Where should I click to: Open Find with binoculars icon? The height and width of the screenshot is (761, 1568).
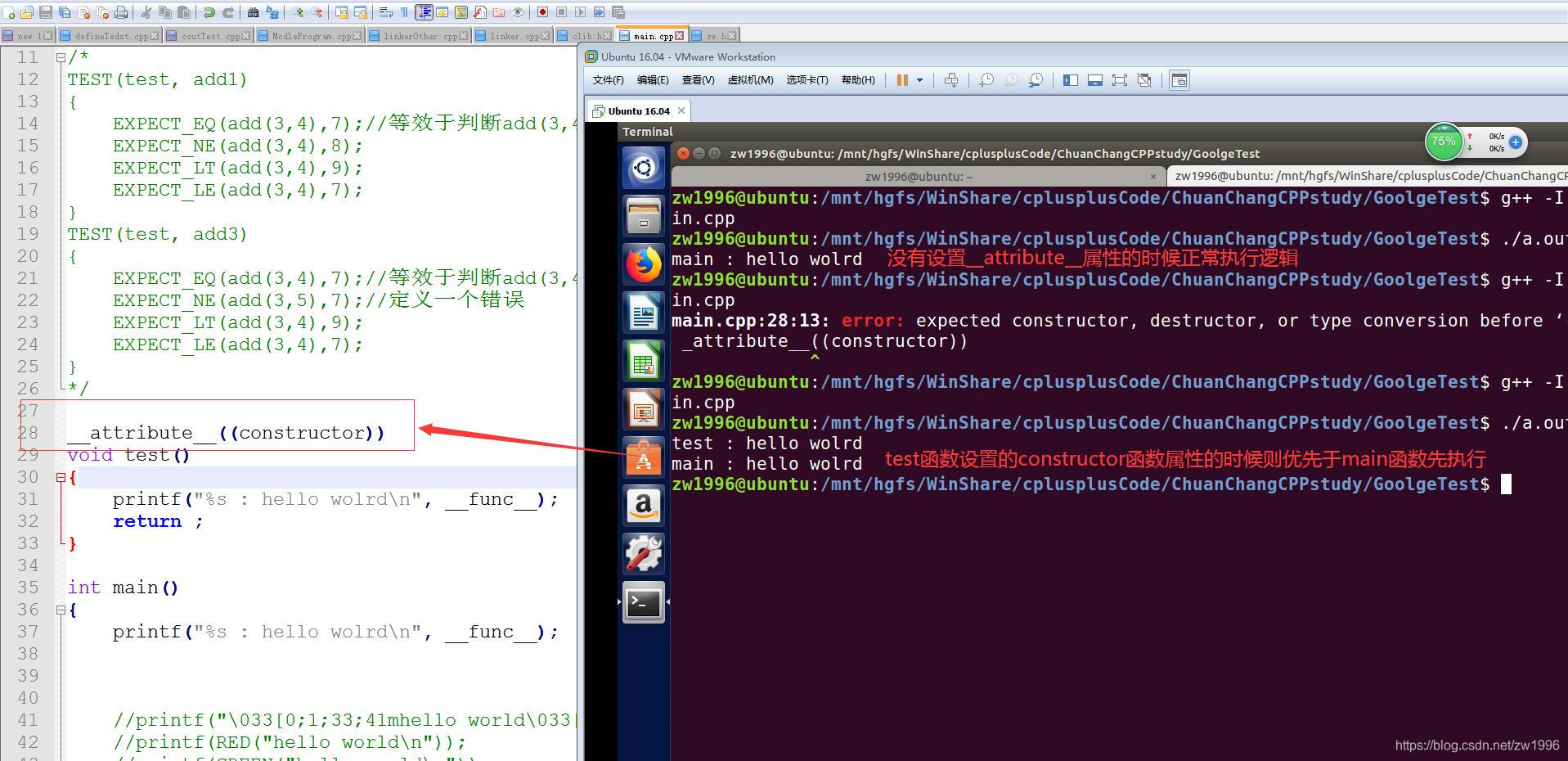point(254,12)
